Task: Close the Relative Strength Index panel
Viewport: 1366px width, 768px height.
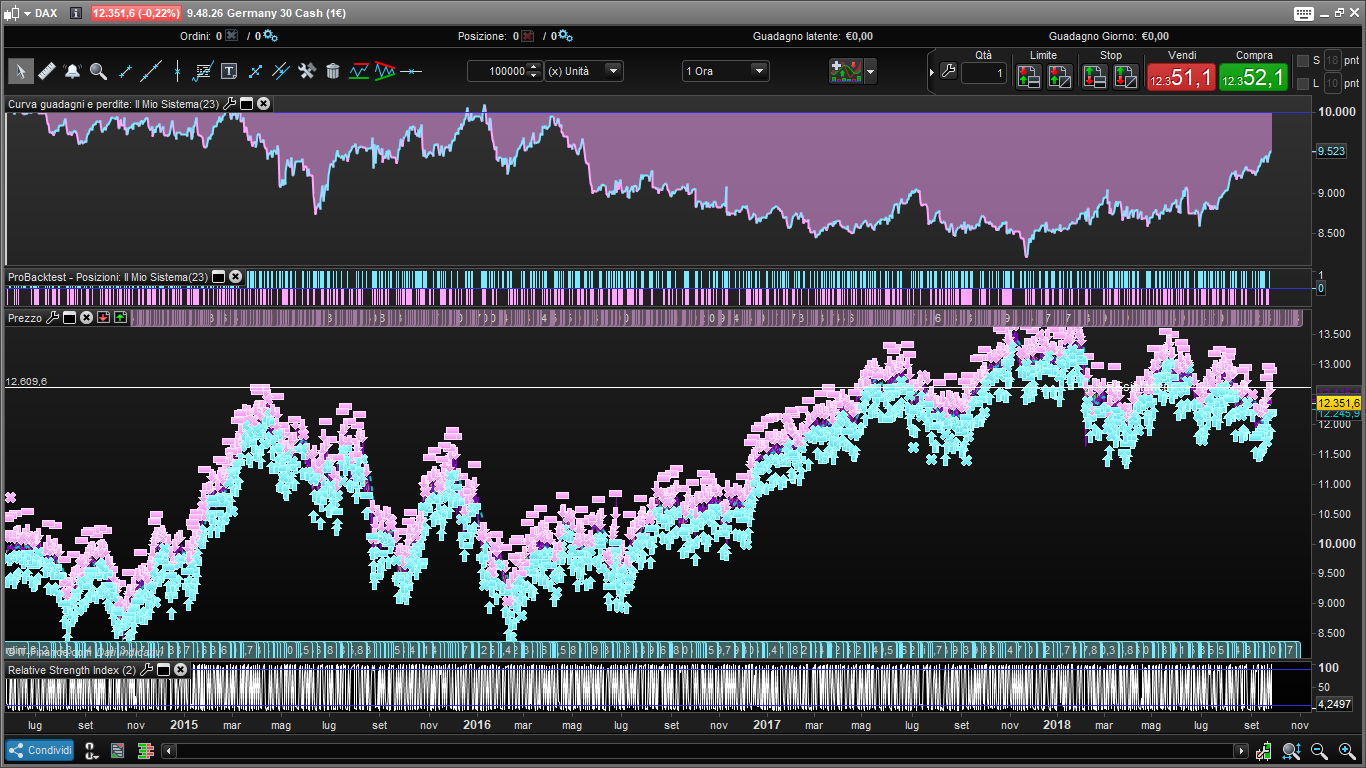Action: point(181,669)
